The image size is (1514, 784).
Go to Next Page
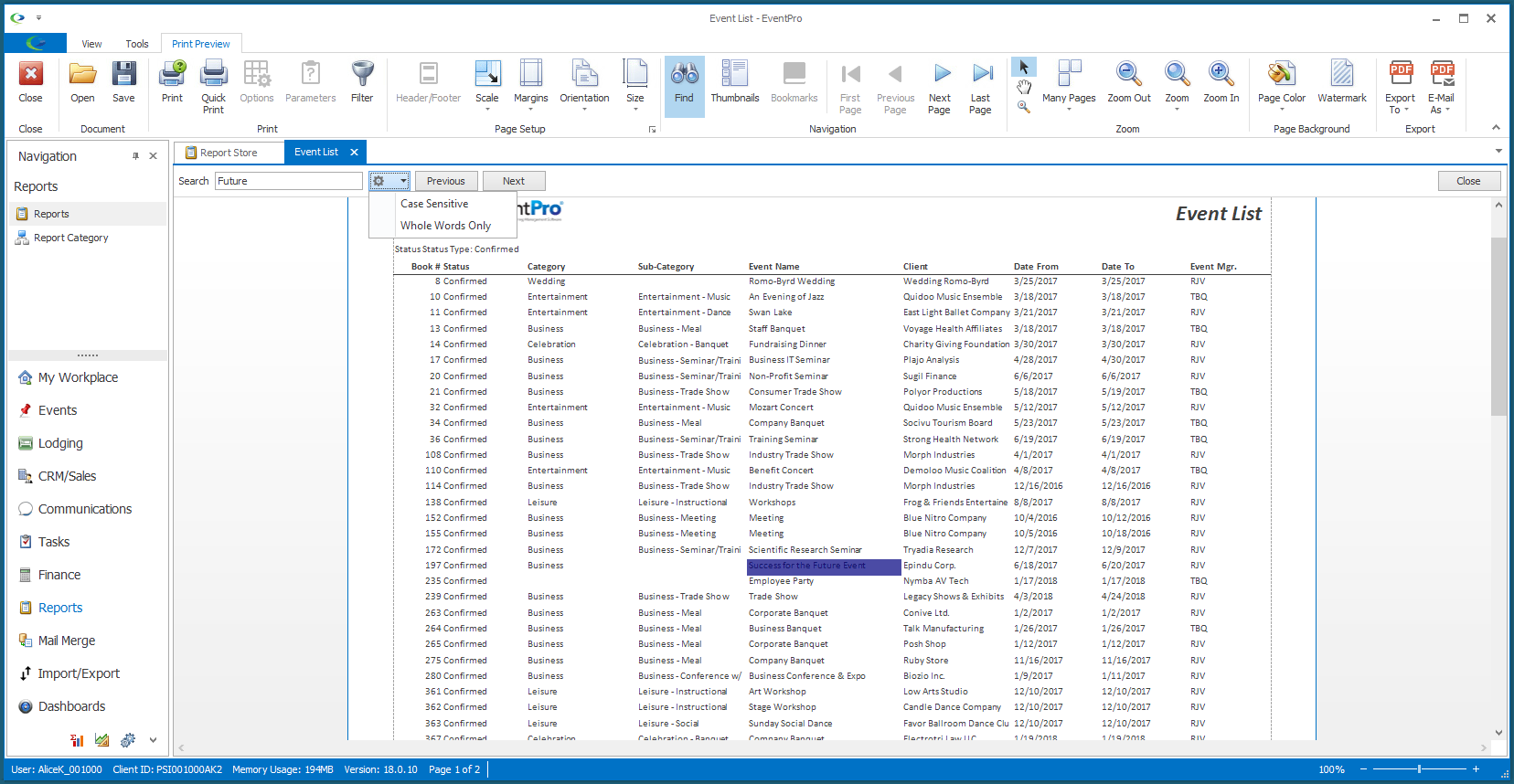point(940,87)
